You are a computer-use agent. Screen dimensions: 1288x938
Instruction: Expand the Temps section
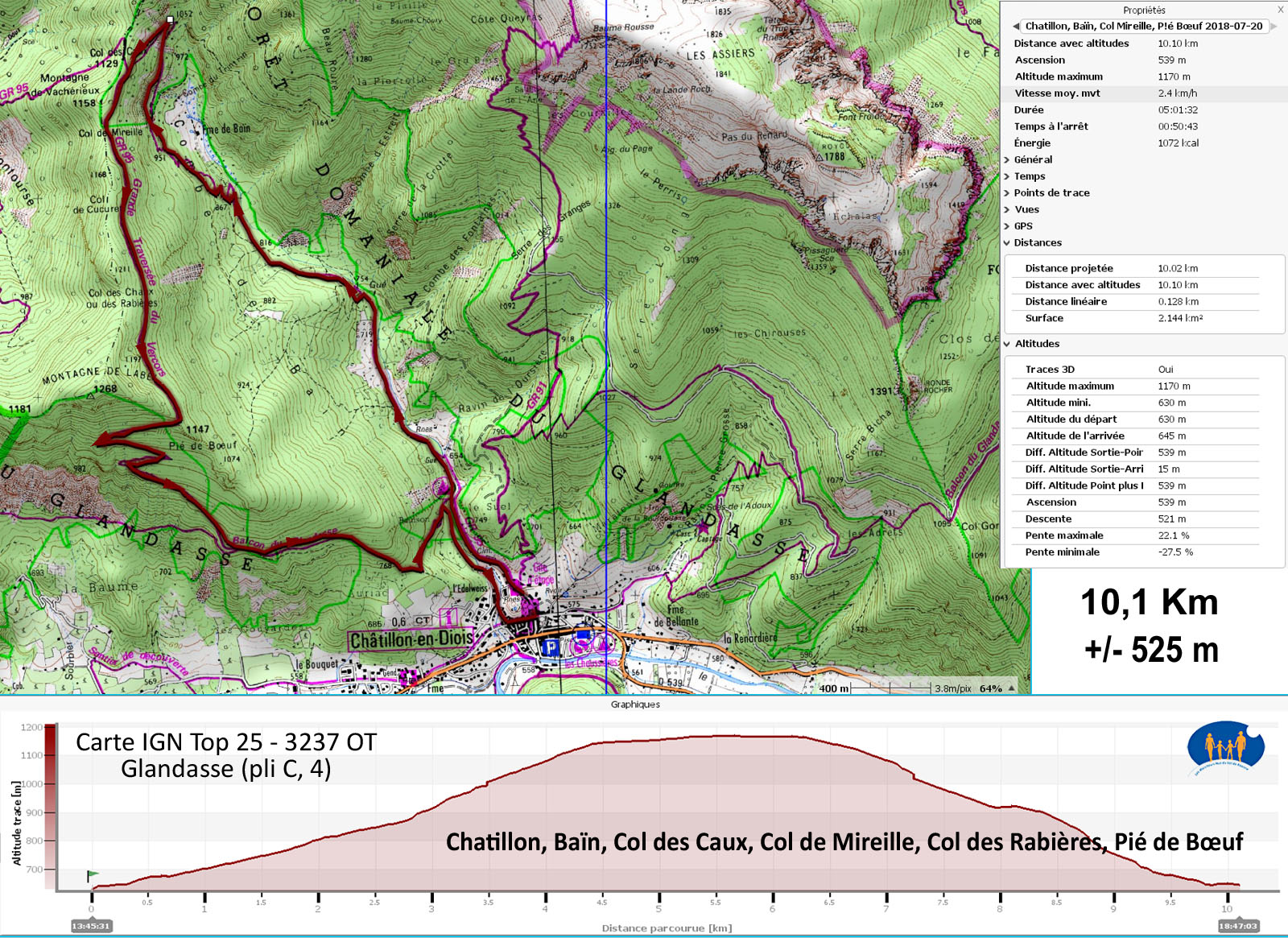tap(1006, 176)
